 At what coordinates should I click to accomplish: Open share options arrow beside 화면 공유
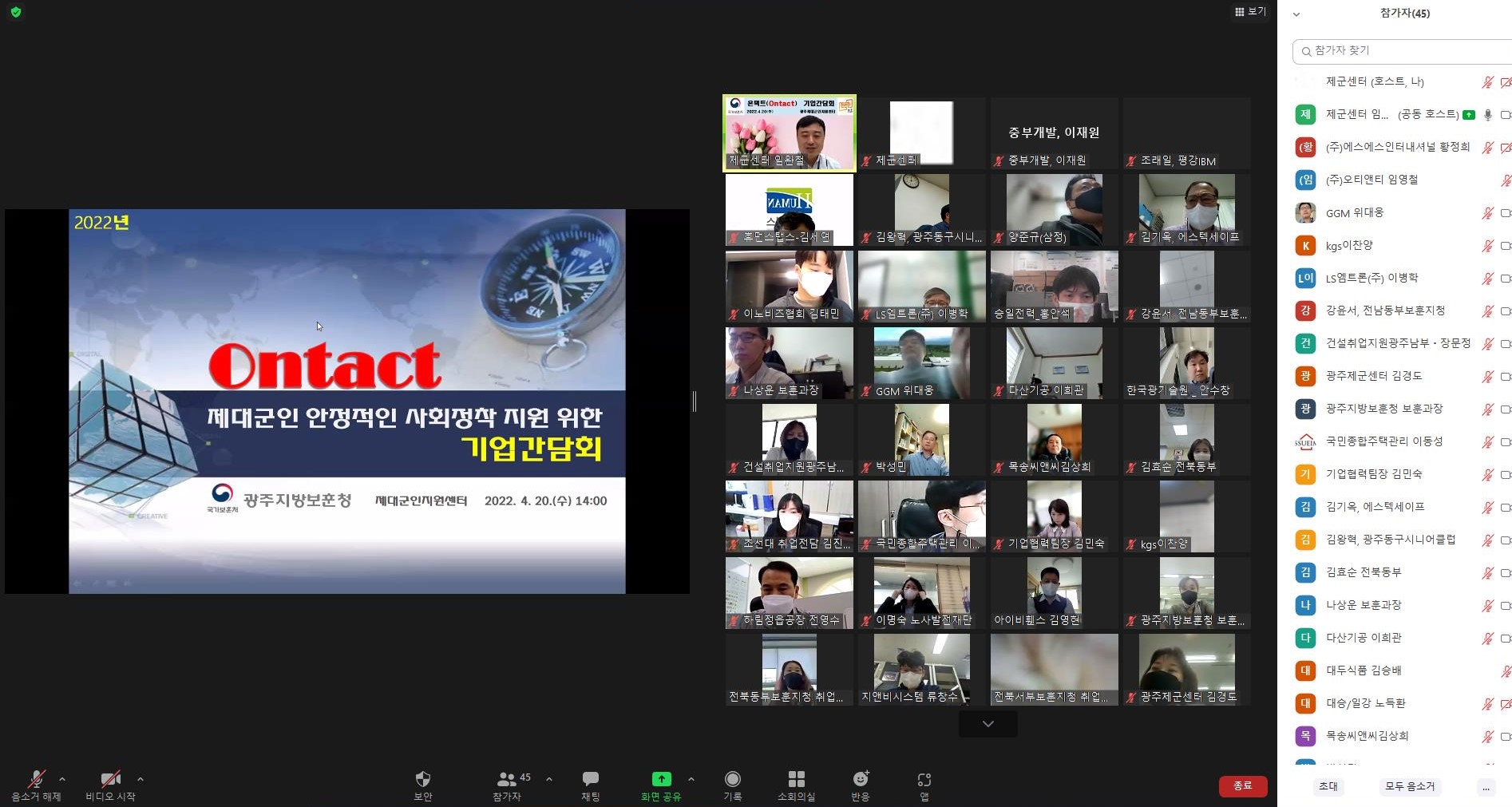point(691,779)
